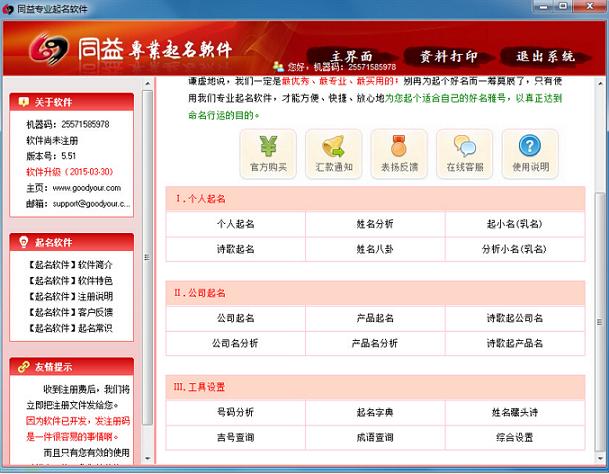
Task: Open the 个人起名 function
Action: (235, 224)
